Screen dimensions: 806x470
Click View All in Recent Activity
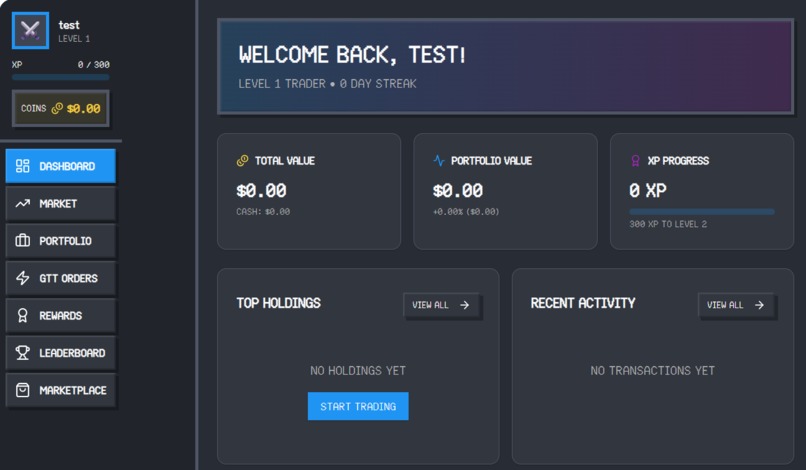pos(736,305)
